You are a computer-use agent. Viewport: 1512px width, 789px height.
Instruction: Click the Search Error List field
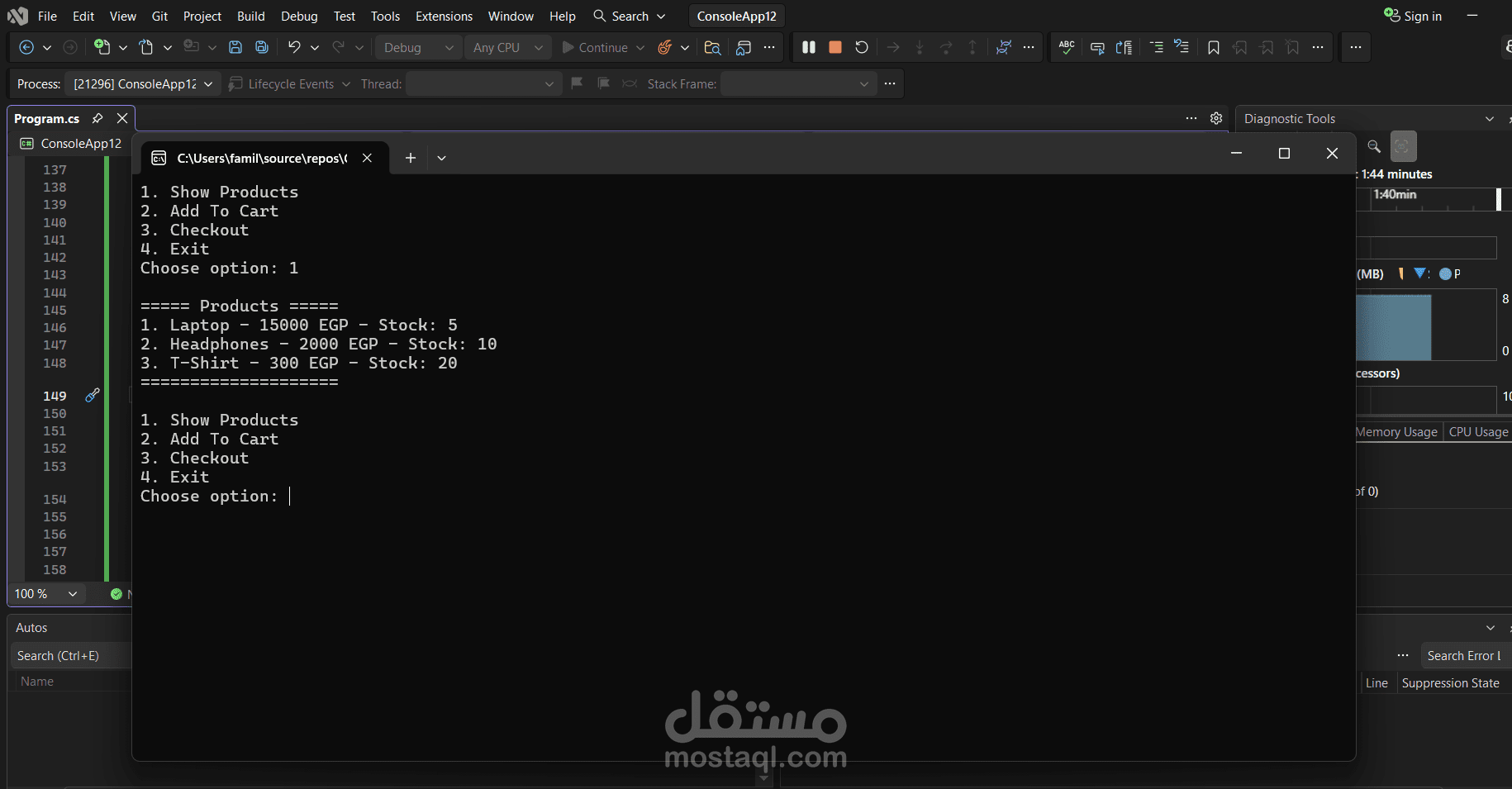pos(1465,656)
